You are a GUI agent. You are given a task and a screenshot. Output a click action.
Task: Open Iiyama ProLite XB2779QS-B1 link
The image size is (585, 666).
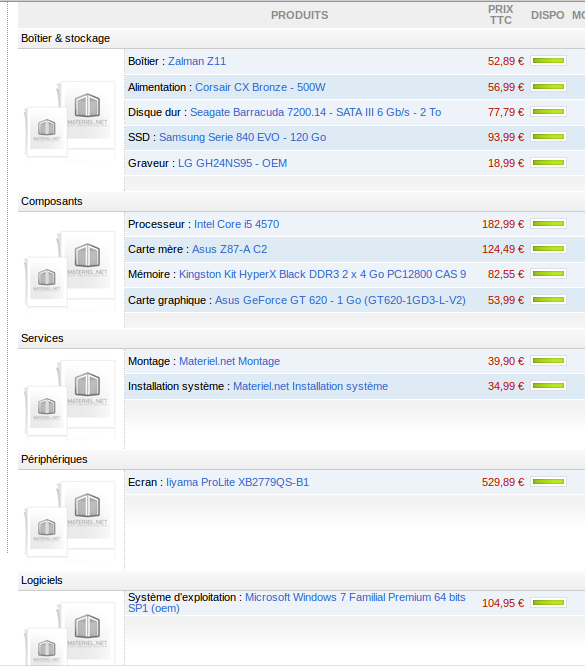tap(237, 483)
